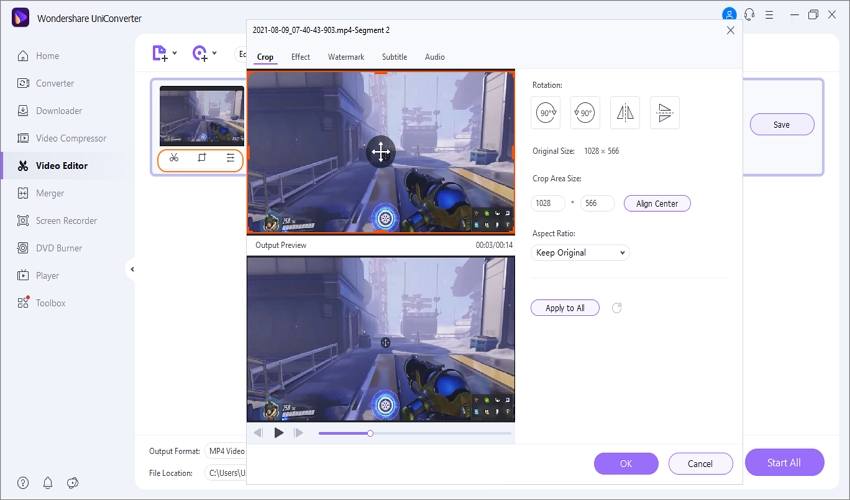Close the crop dialog with X
850x500 pixels.
[730, 30]
